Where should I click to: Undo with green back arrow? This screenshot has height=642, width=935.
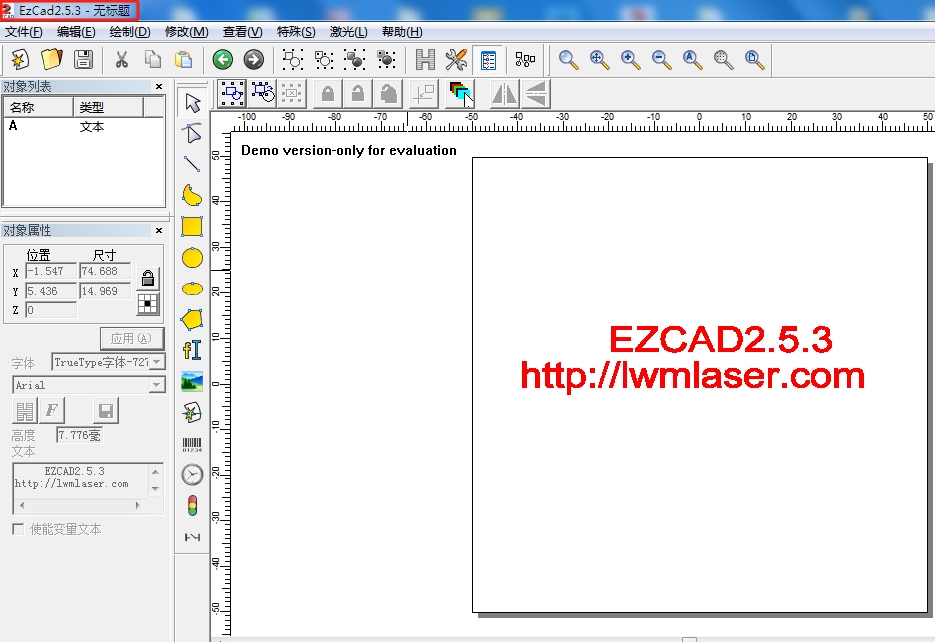tap(222, 60)
